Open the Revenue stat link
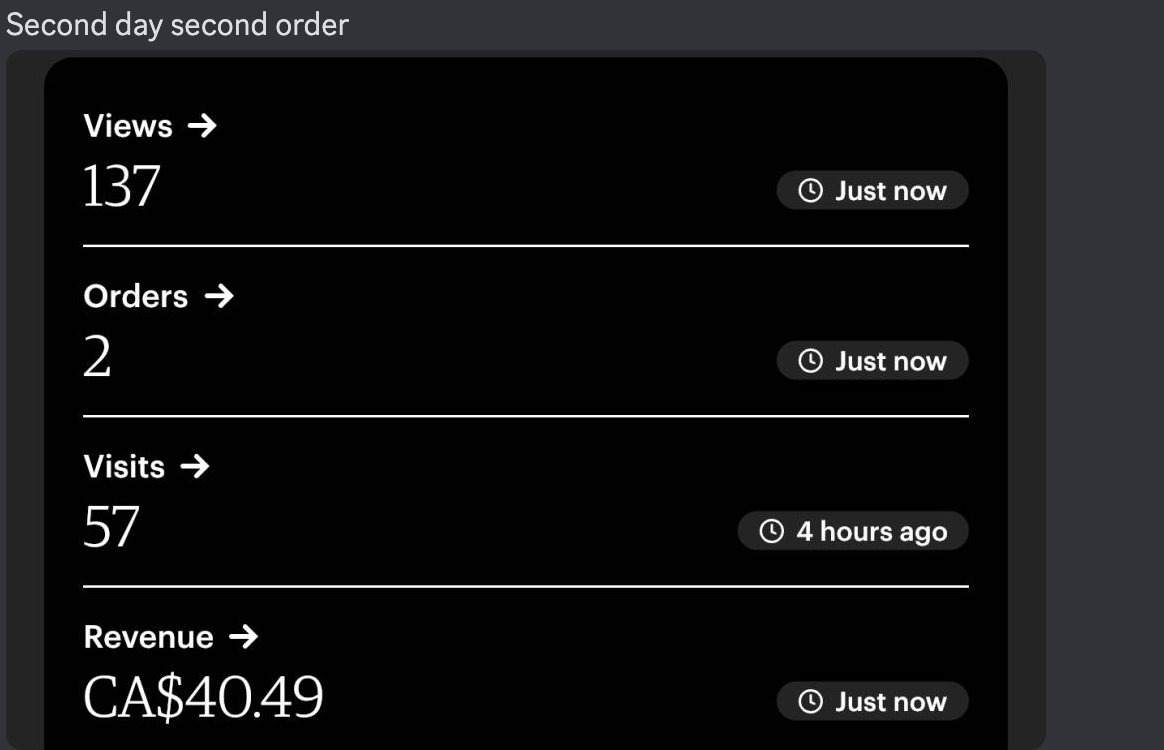This screenshot has width=1164, height=750. coord(149,637)
